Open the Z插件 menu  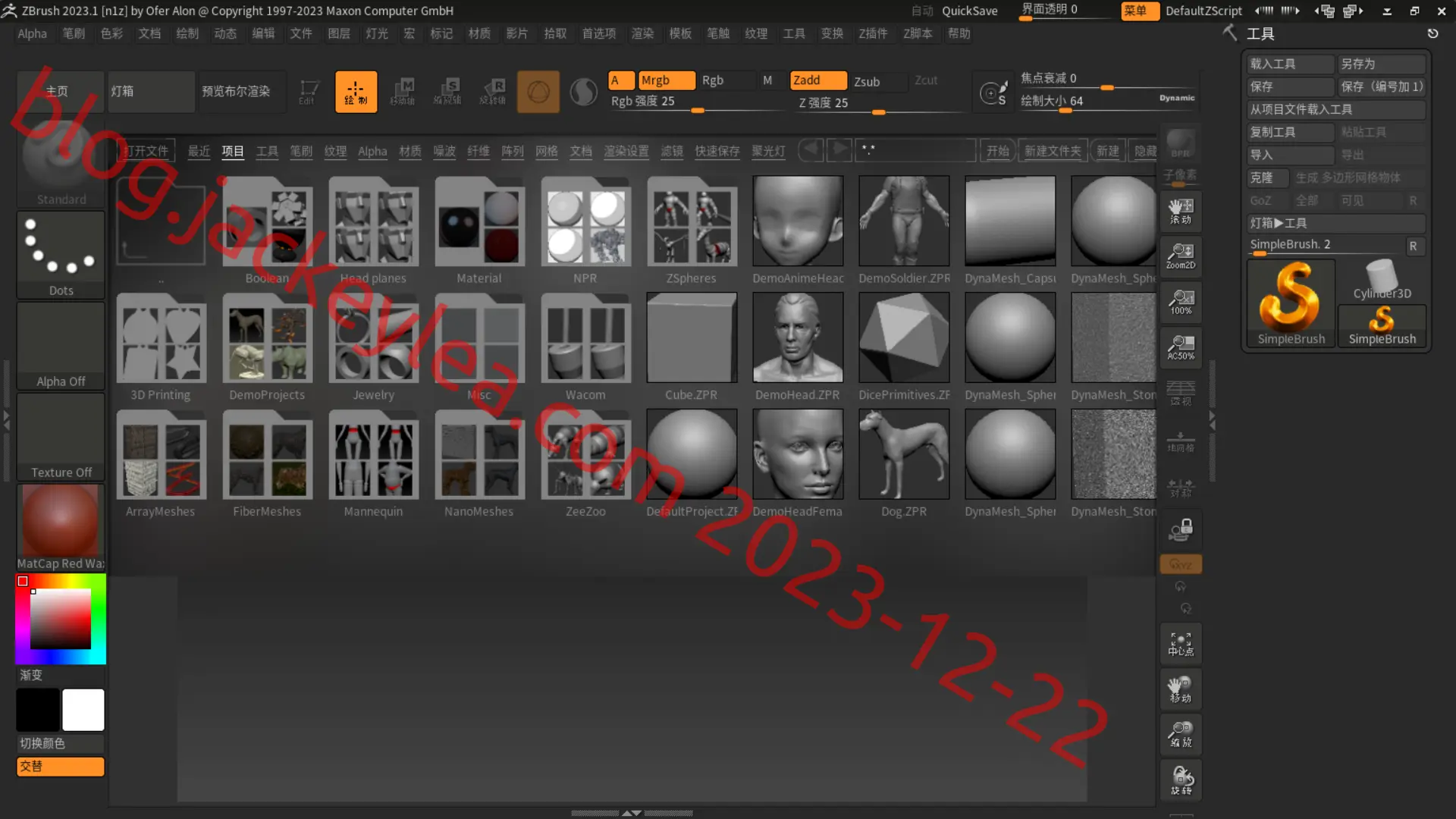coord(873,33)
